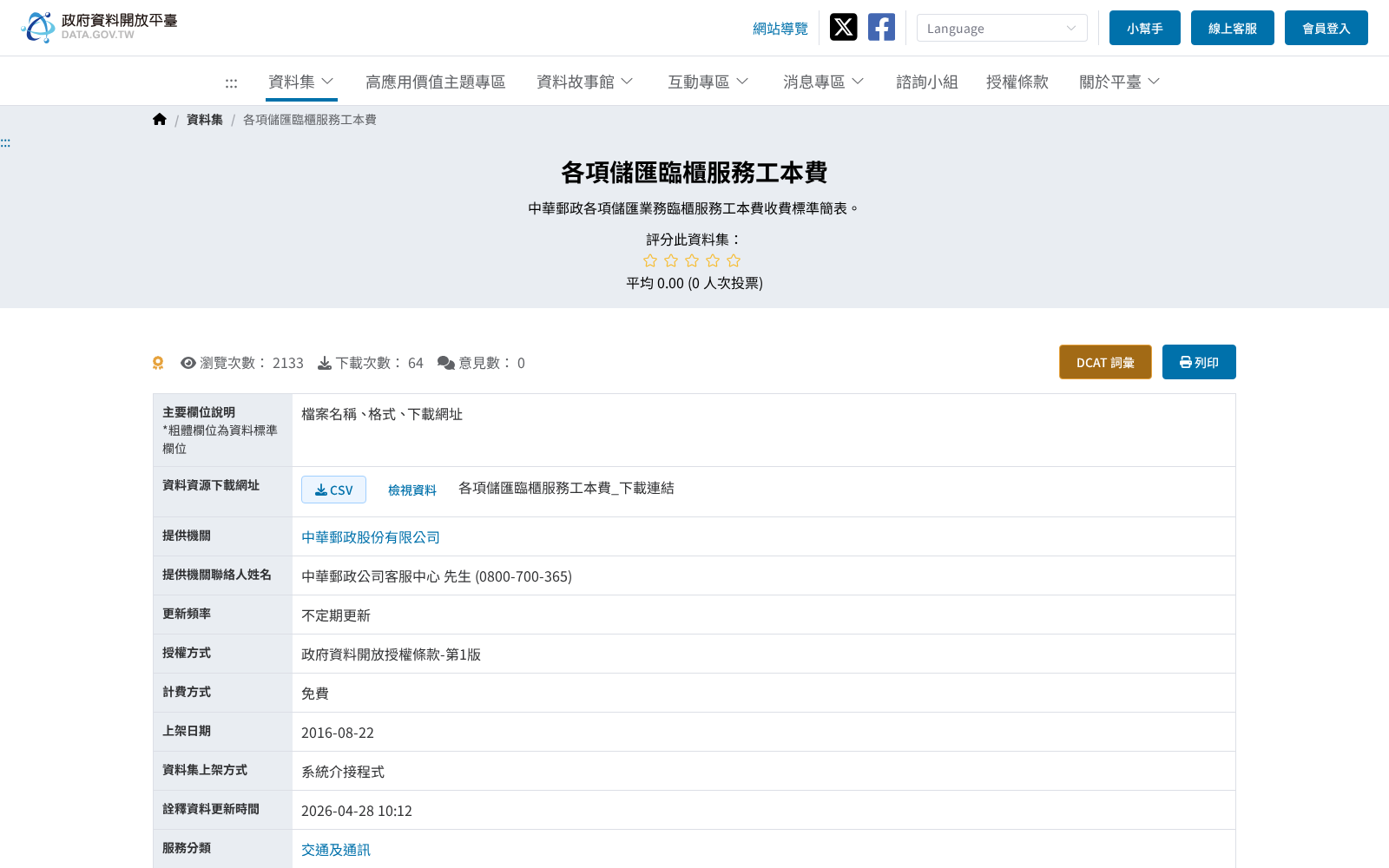The height and width of the screenshot is (868, 1389).
Task: Click the 各項儲匯臨櫃服務工本費 breadcrumb text
Action: pyautogui.click(x=310, y=120)
